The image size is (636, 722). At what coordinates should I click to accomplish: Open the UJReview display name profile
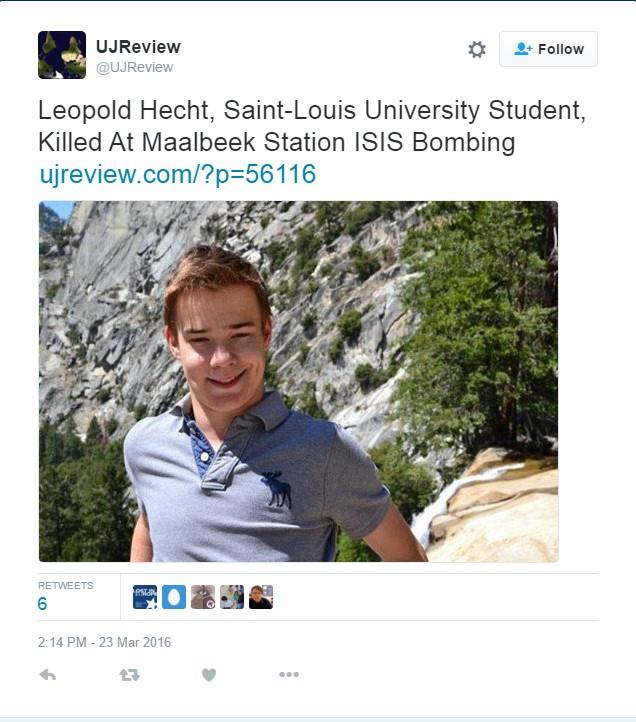138,47
